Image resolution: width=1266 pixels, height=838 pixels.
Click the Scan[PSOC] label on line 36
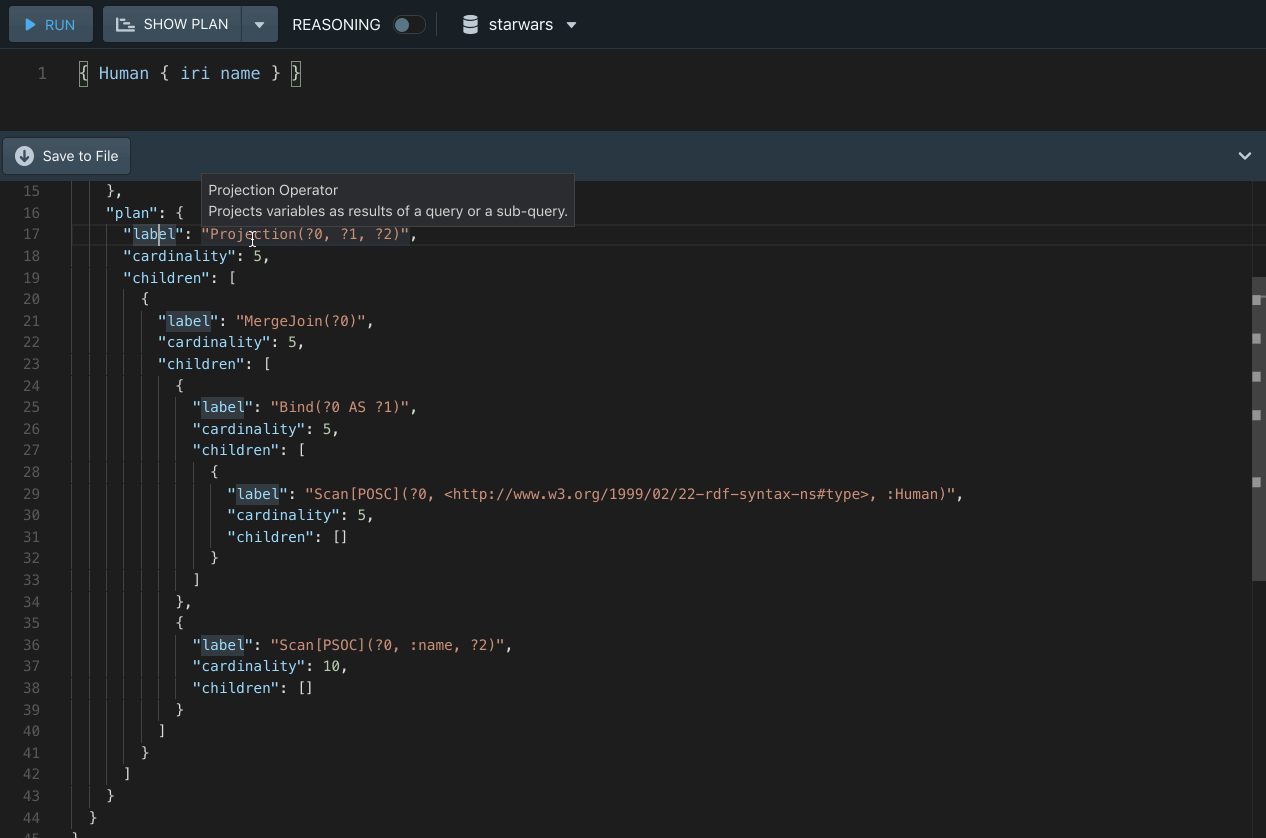click(x=387, y=645)
